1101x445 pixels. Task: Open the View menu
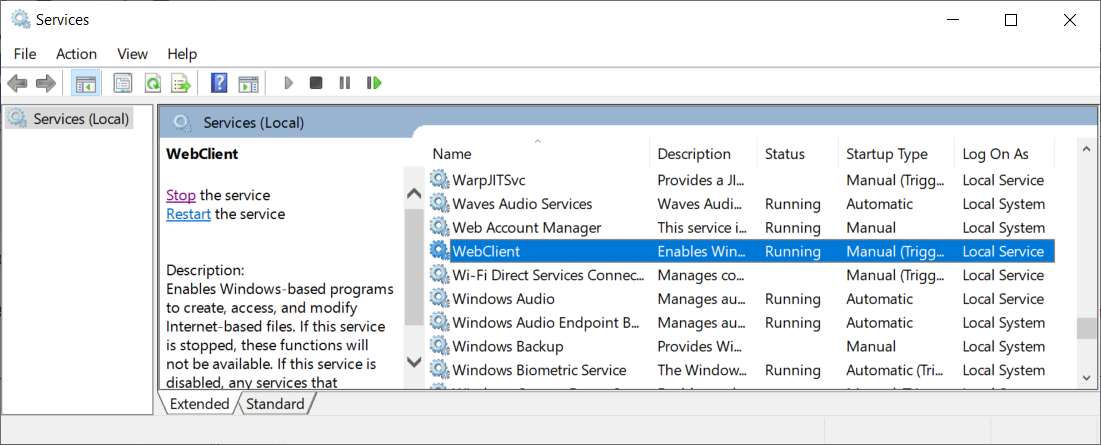coord(133,54)
